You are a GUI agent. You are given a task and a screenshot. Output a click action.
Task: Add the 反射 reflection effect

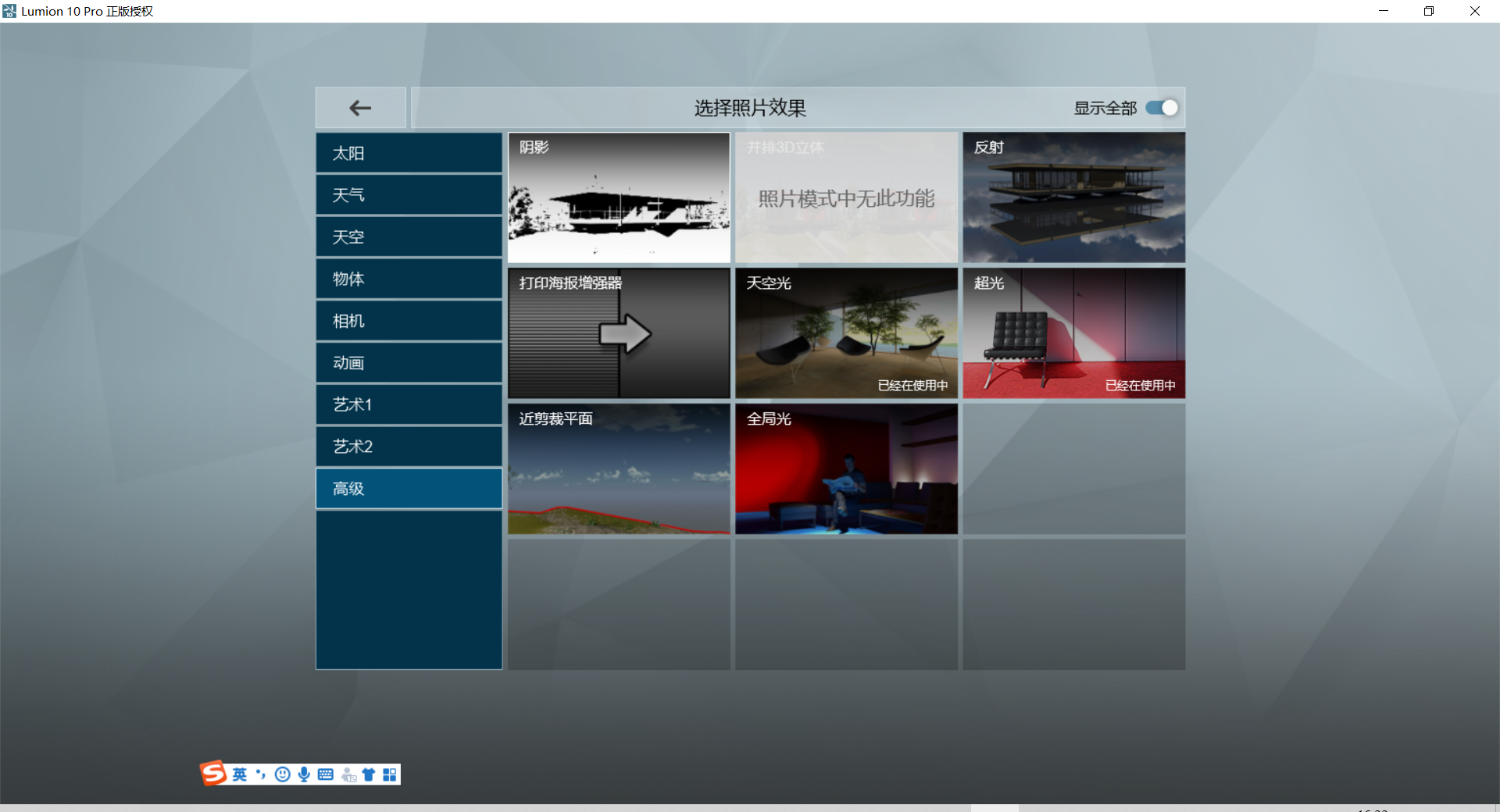tap(1073, 198)
